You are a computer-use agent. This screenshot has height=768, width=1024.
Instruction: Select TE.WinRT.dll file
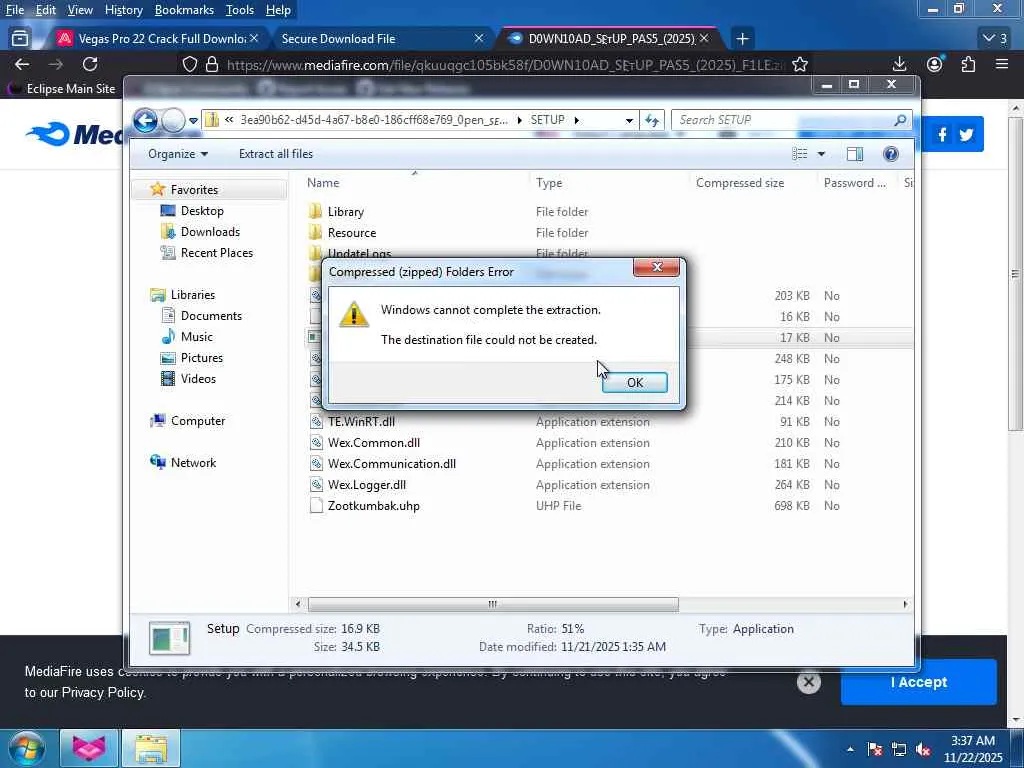click(x=360, y=422)
